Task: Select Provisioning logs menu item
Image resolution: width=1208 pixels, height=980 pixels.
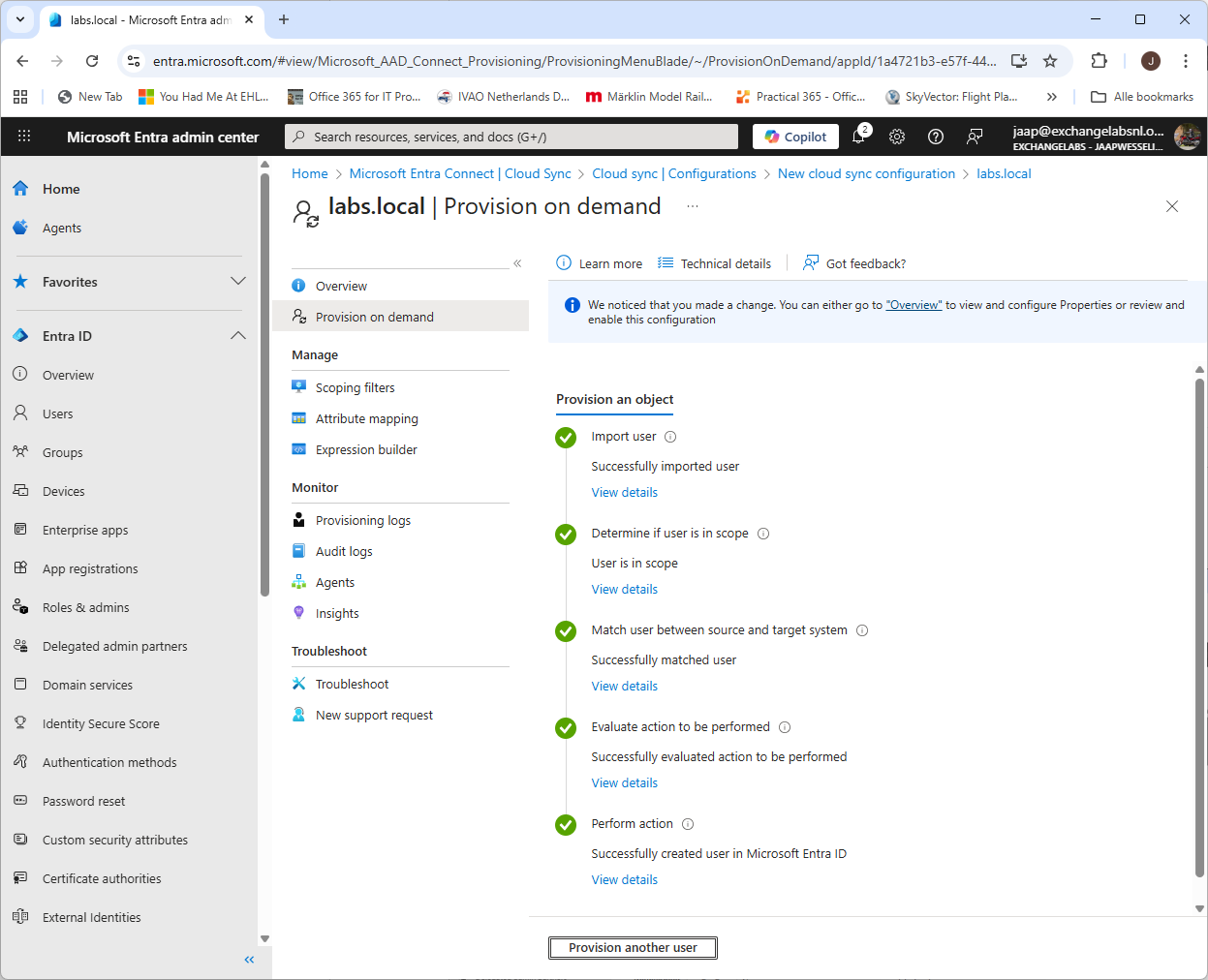Action: (362, 521)
